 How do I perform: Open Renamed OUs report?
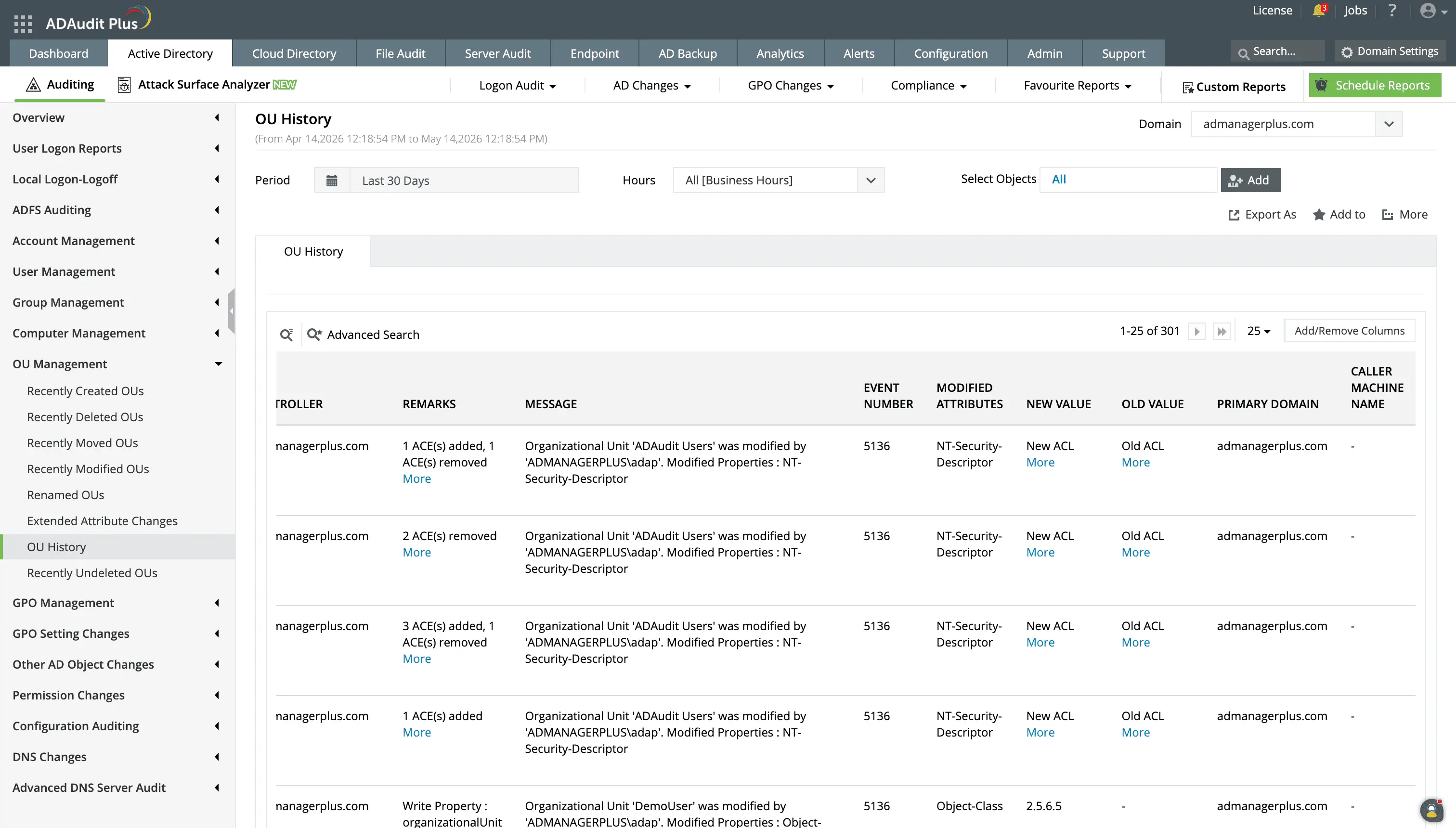click(x=65, y=495)
